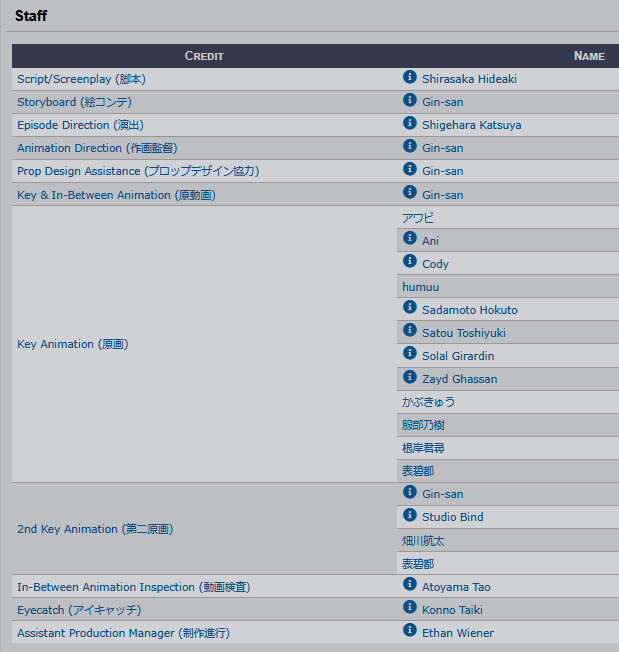Open info icon beside Cody
Screen dimensions: 619x652
point(409,261)
